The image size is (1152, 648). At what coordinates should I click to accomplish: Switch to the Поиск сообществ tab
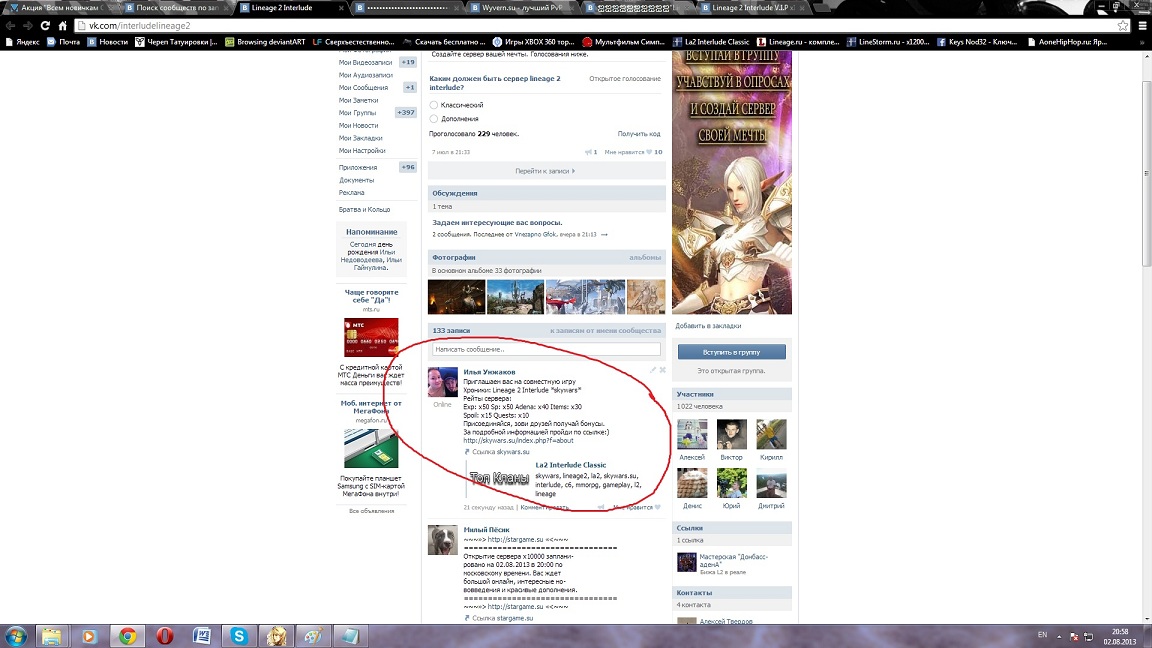(x=176, y=8)
